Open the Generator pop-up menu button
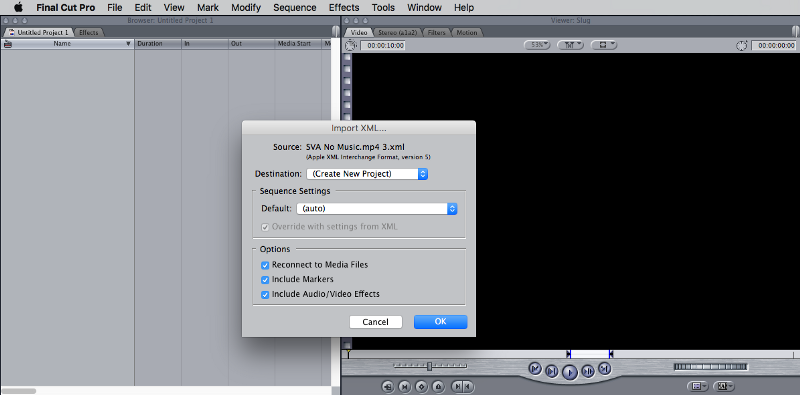 tap(723, 386)
